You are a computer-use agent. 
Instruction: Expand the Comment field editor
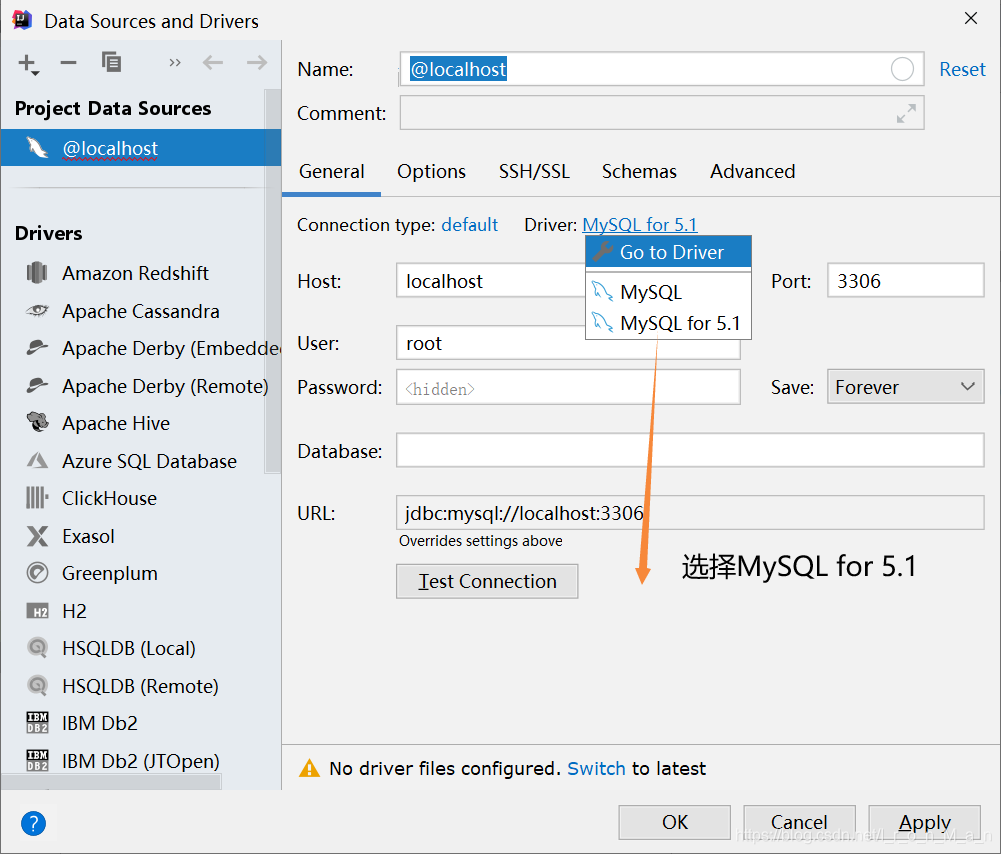pyautogui.click(x=906, y=114)
